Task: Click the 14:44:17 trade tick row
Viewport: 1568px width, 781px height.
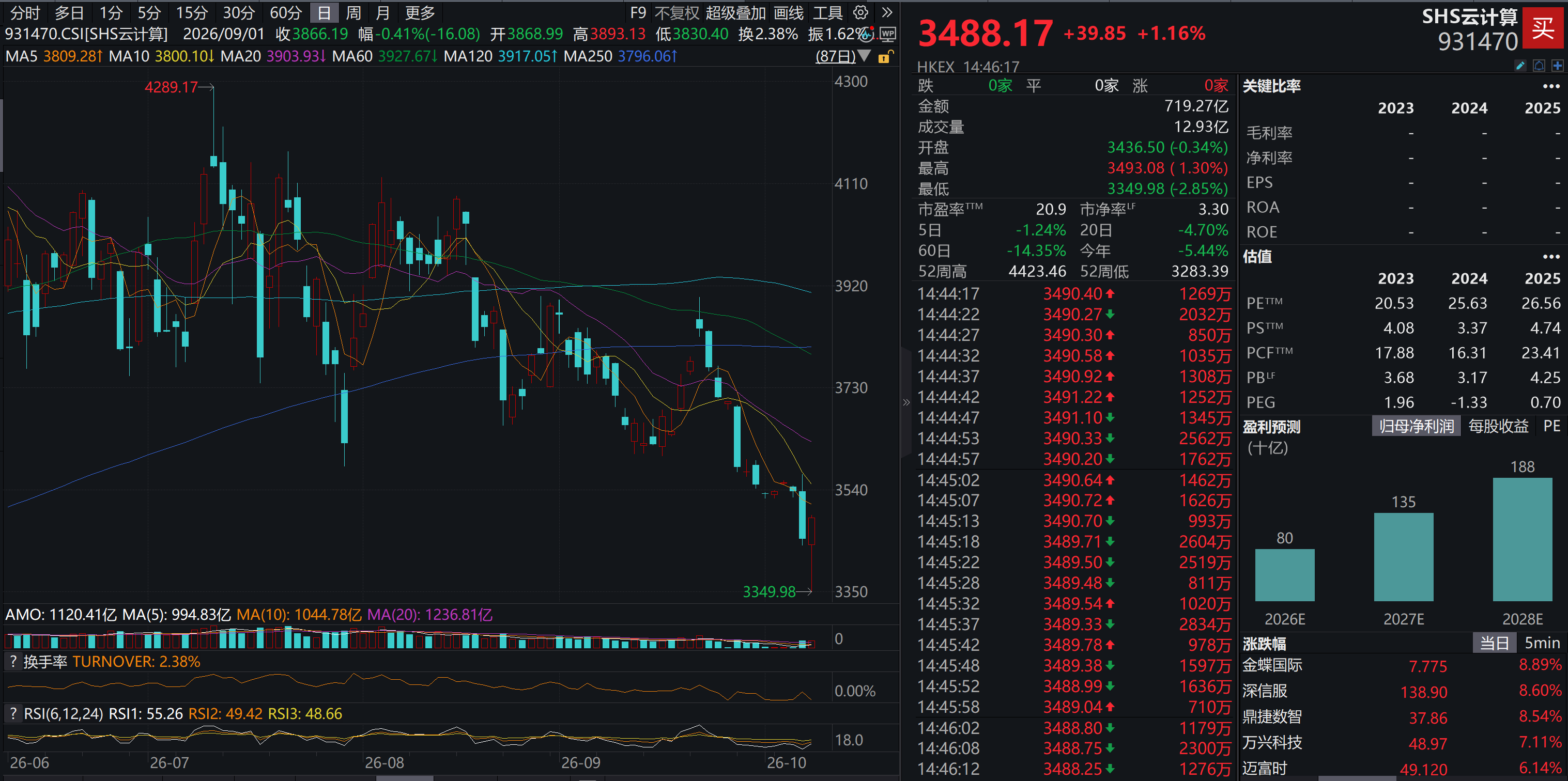Action: click(x=1074, y=294)
